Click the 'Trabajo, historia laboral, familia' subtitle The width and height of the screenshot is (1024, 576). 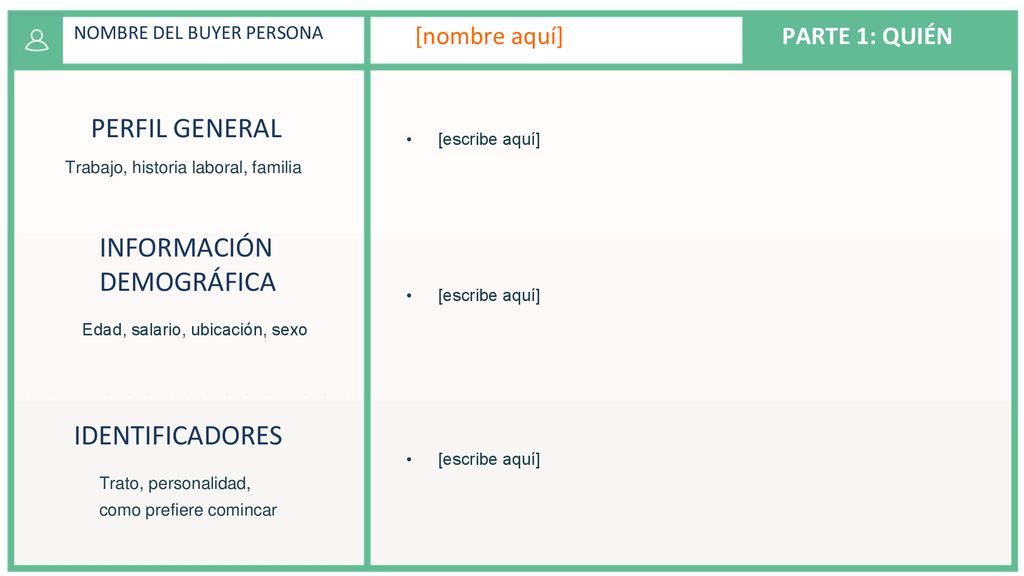(183, 168)
